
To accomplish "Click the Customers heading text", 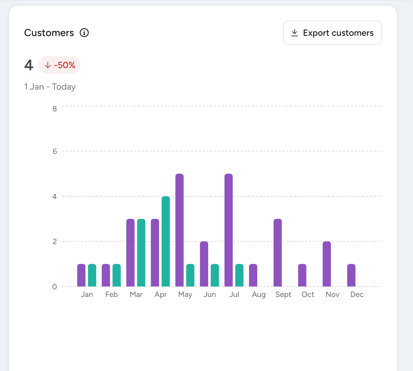I will 49,33.
